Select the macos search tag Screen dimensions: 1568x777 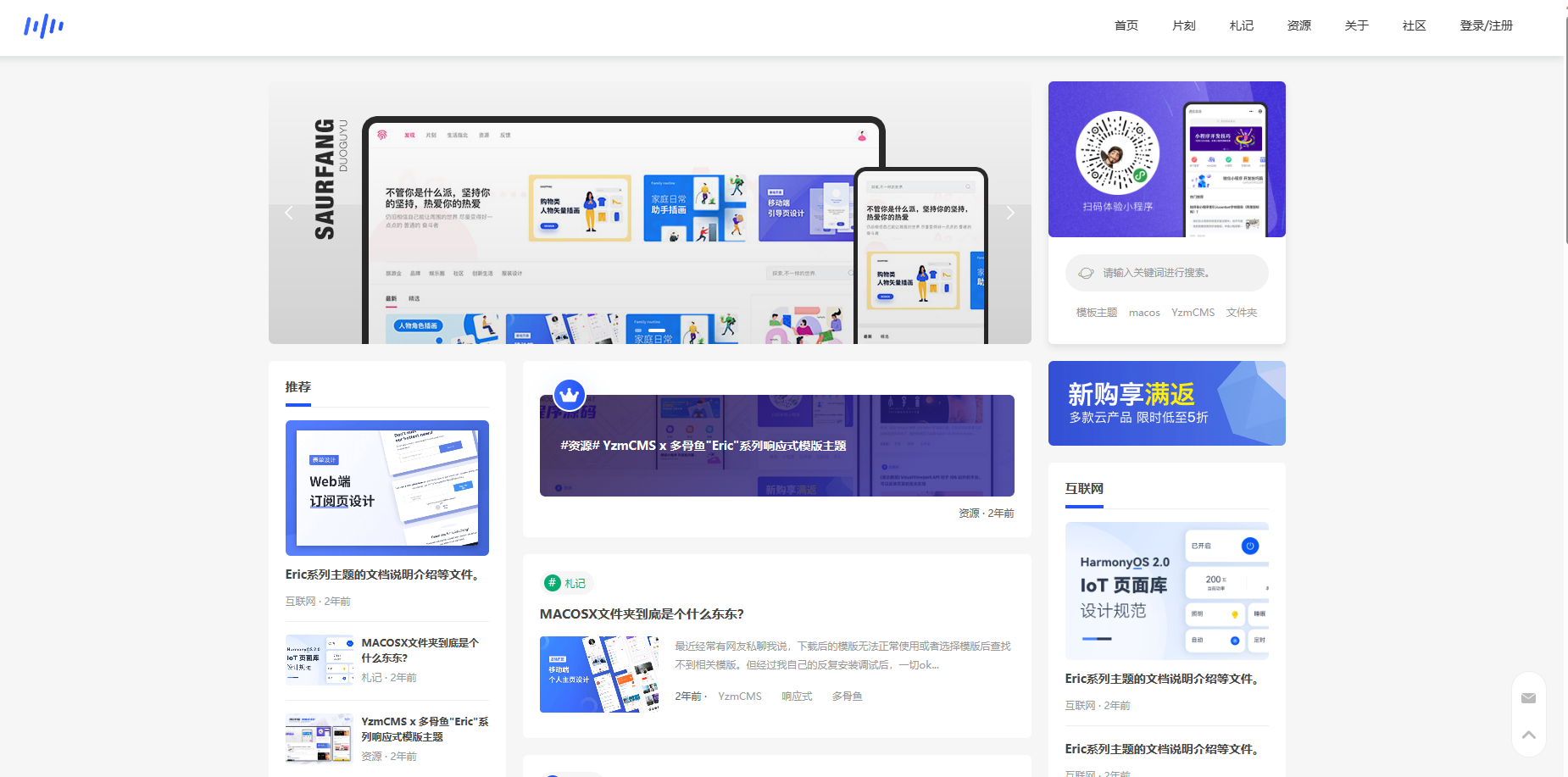(x=1144, y=313)
